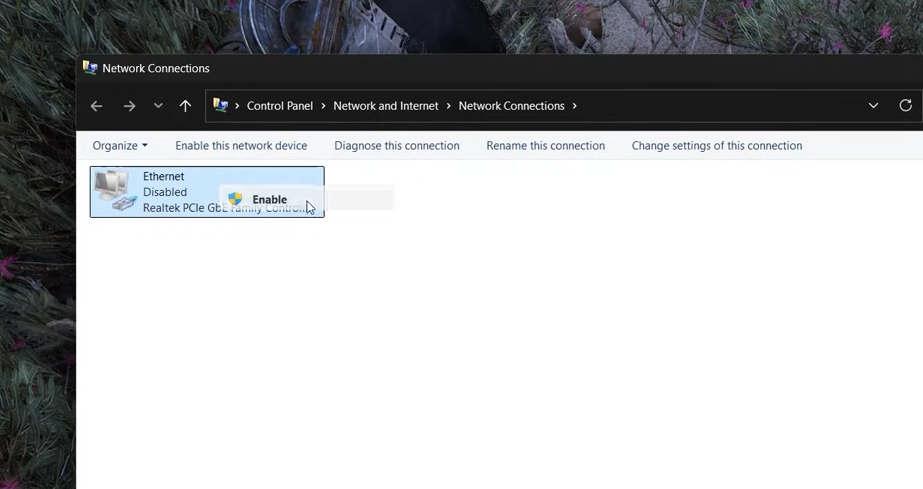Go up one level with the Up arrow
This screenshot has width=923, height=489.
click(x=185, y=106)
